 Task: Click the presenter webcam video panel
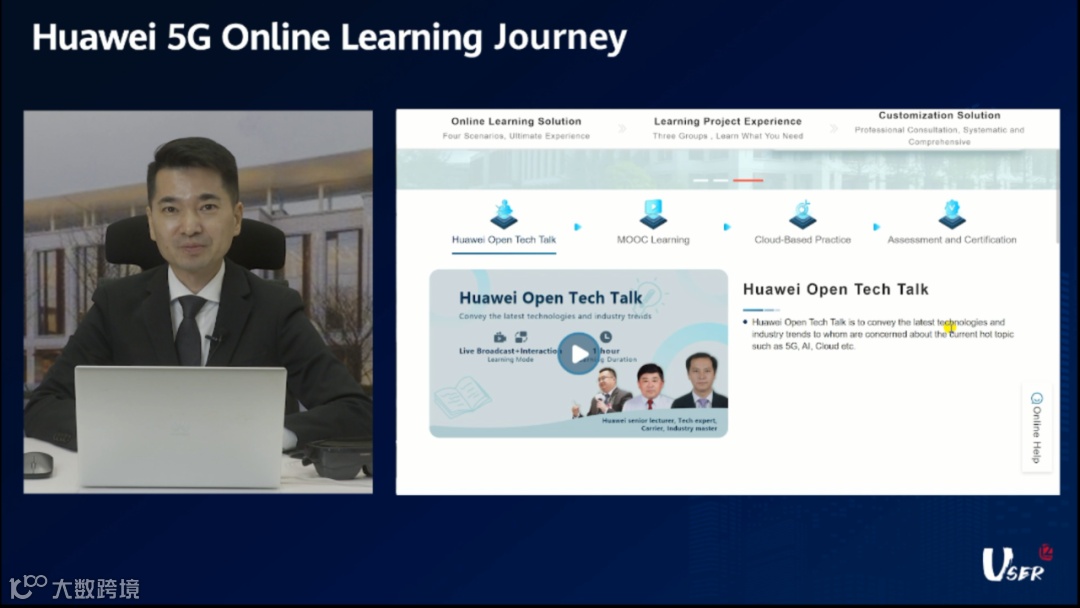(x=198, y=302)
